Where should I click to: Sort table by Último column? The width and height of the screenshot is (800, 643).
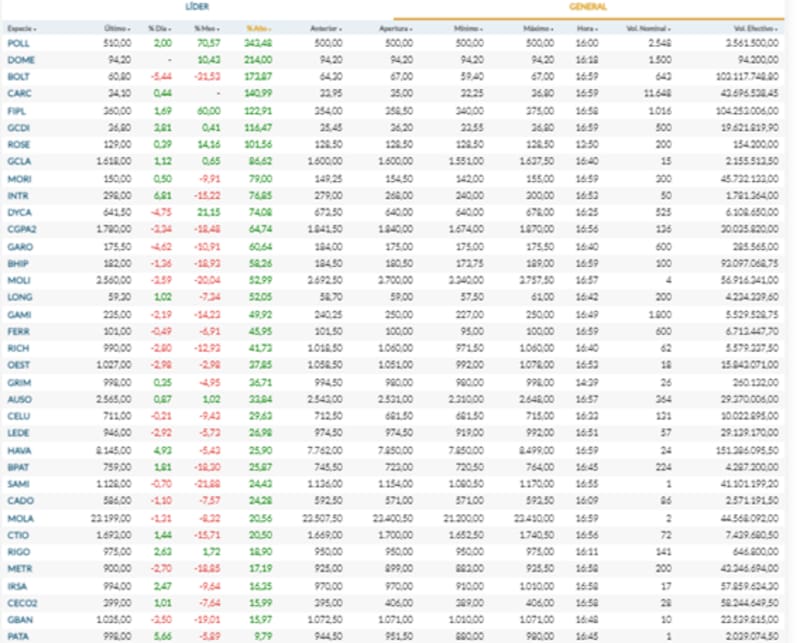(118, 28)
